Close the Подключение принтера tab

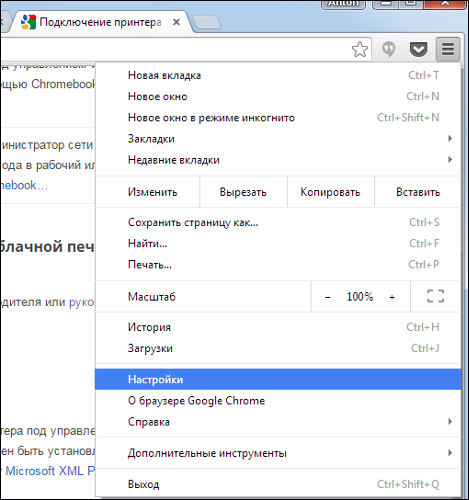click(176, 22)
